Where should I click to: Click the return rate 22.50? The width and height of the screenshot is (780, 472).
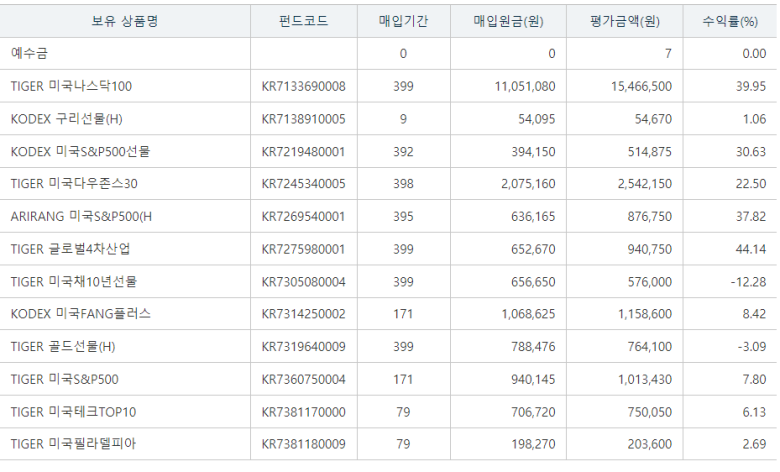(751, 184)
